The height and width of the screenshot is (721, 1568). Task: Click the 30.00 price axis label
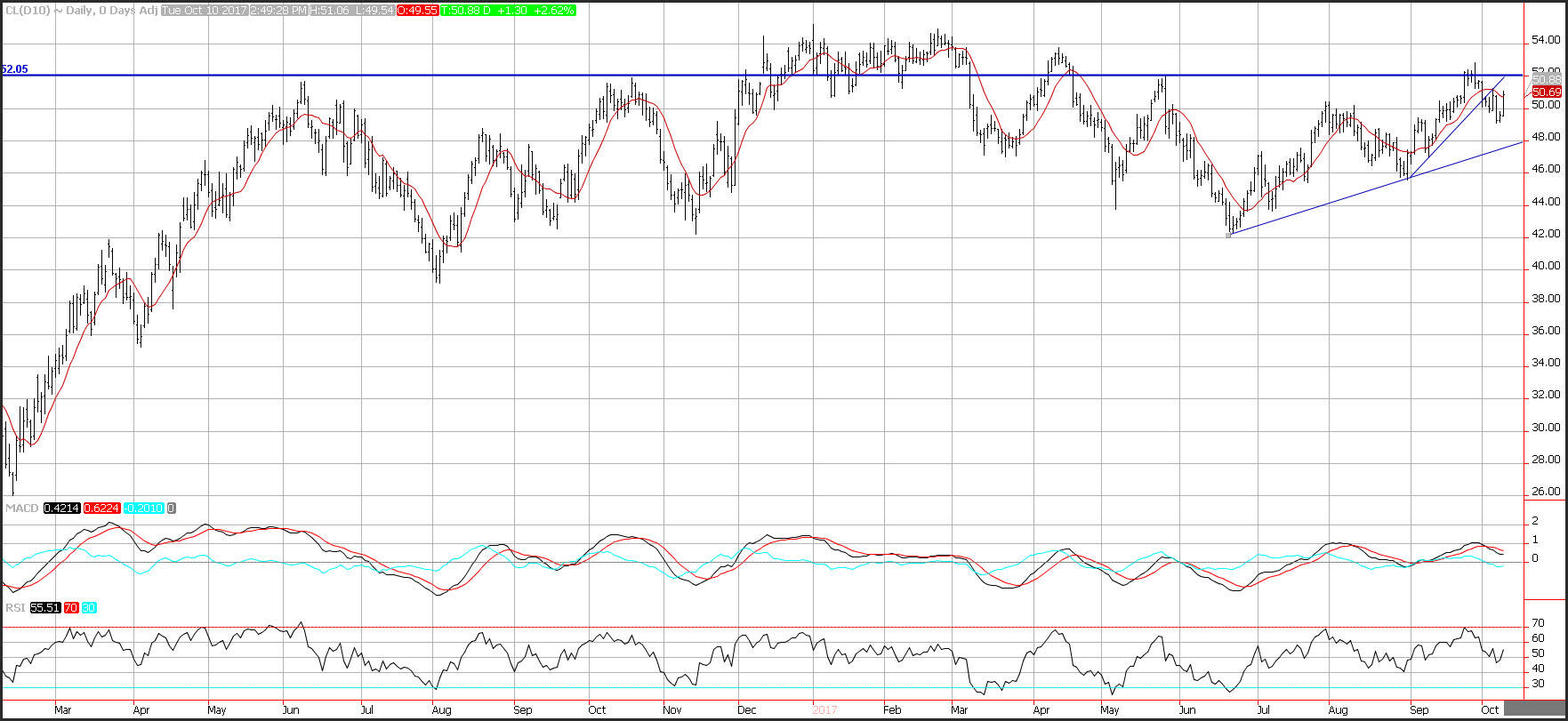click(x=1545, y=428)
